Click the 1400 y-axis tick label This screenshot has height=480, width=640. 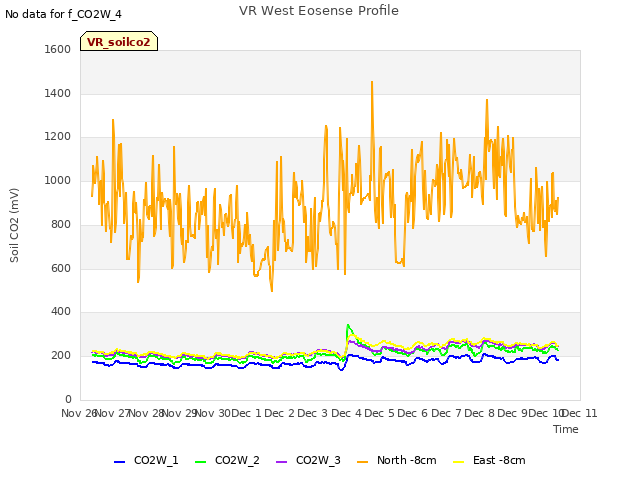pos(58,93)
